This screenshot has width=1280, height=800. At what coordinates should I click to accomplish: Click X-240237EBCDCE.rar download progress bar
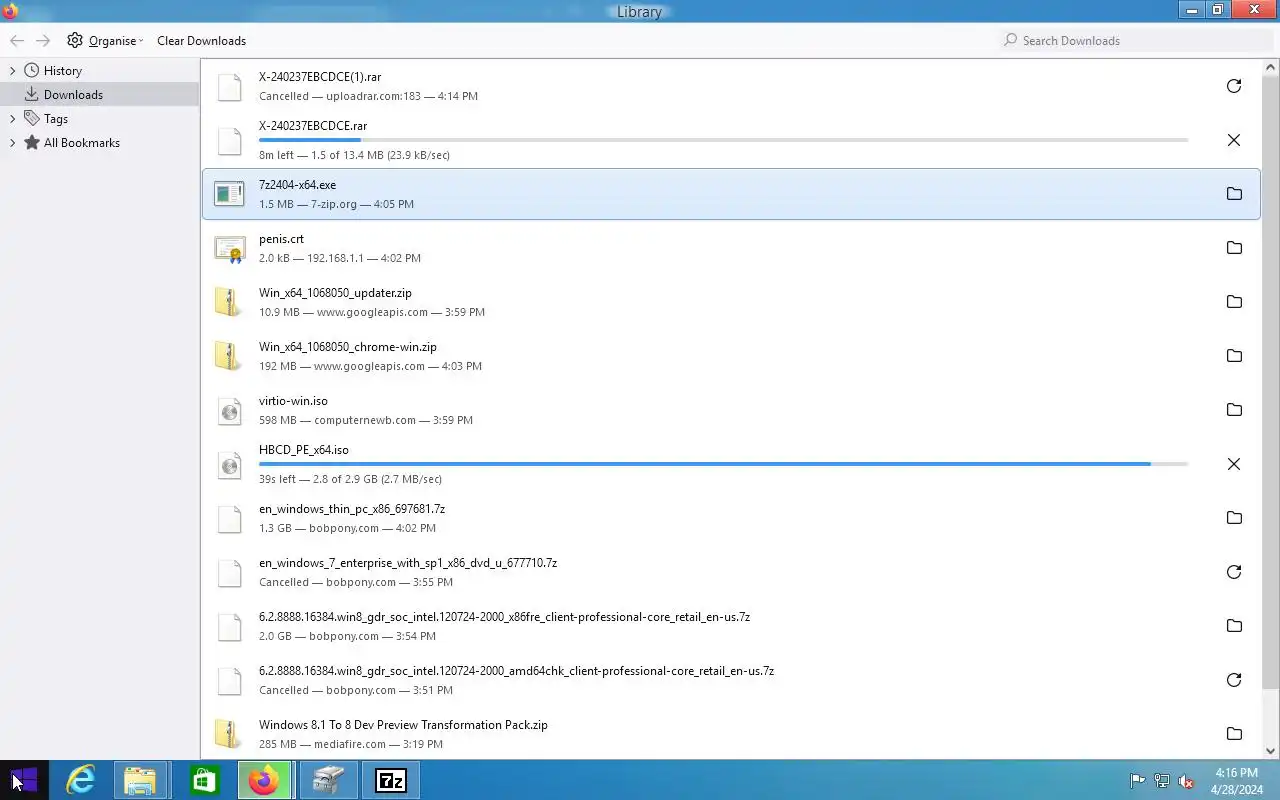723,140
